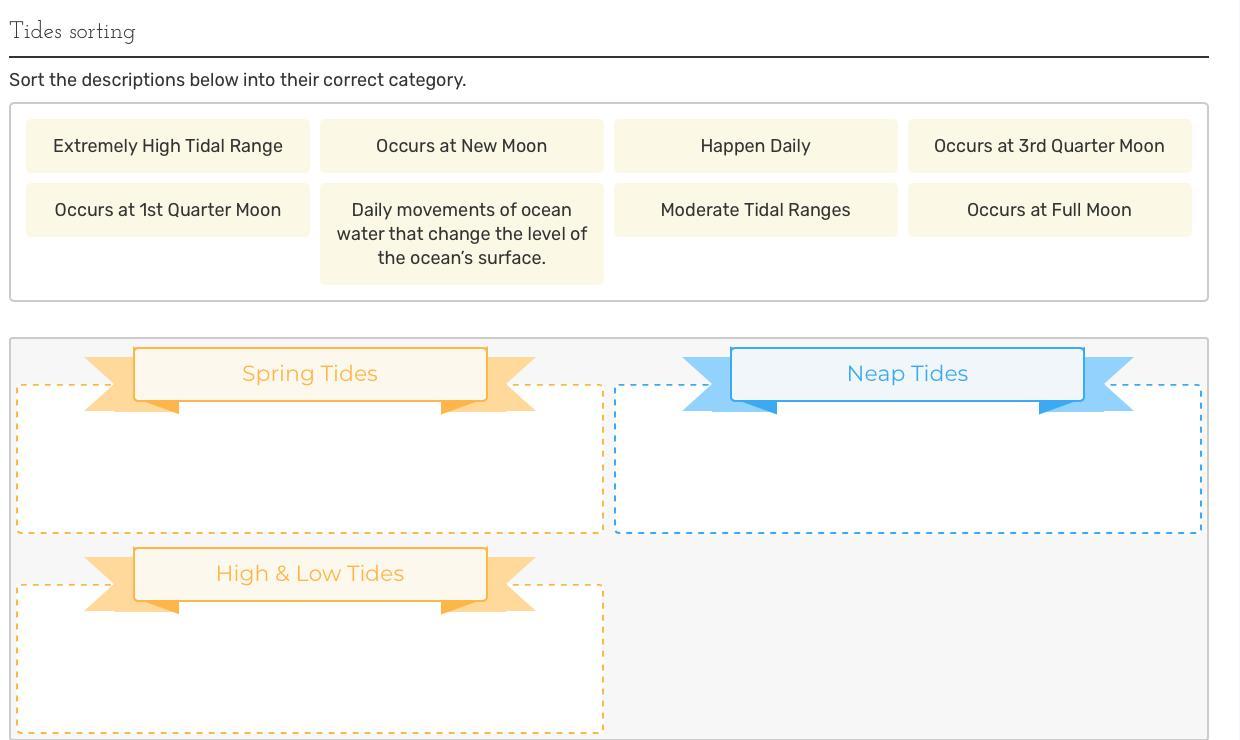This screenshot has height=740, width=1240.
Task: Click the Tides sorting heading
Action: click(x=72, y=32)
